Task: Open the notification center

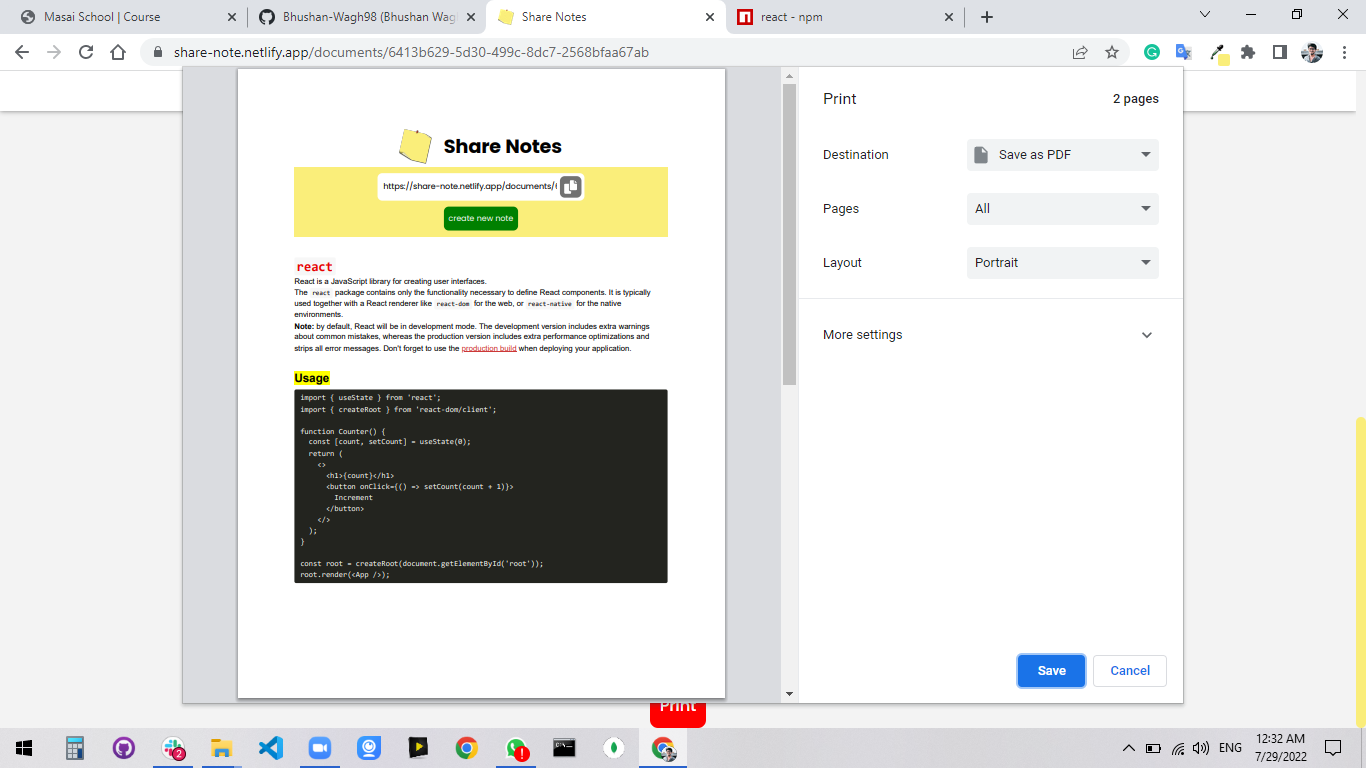Action: tap(1333, 747)
